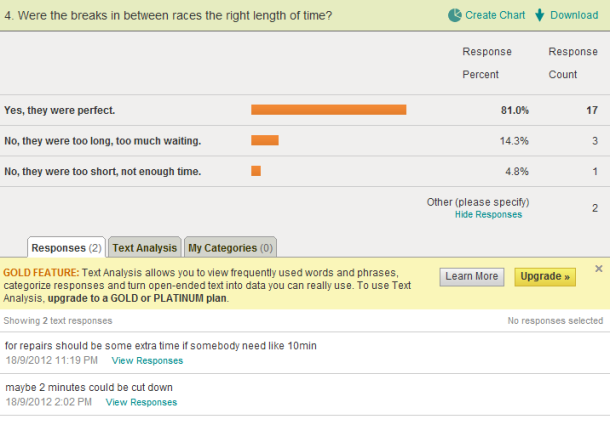The width and height of the screenshot is (610, 425).
Task: Click the small orange bar for 'too short' answer
Action: tap(256, 172)
